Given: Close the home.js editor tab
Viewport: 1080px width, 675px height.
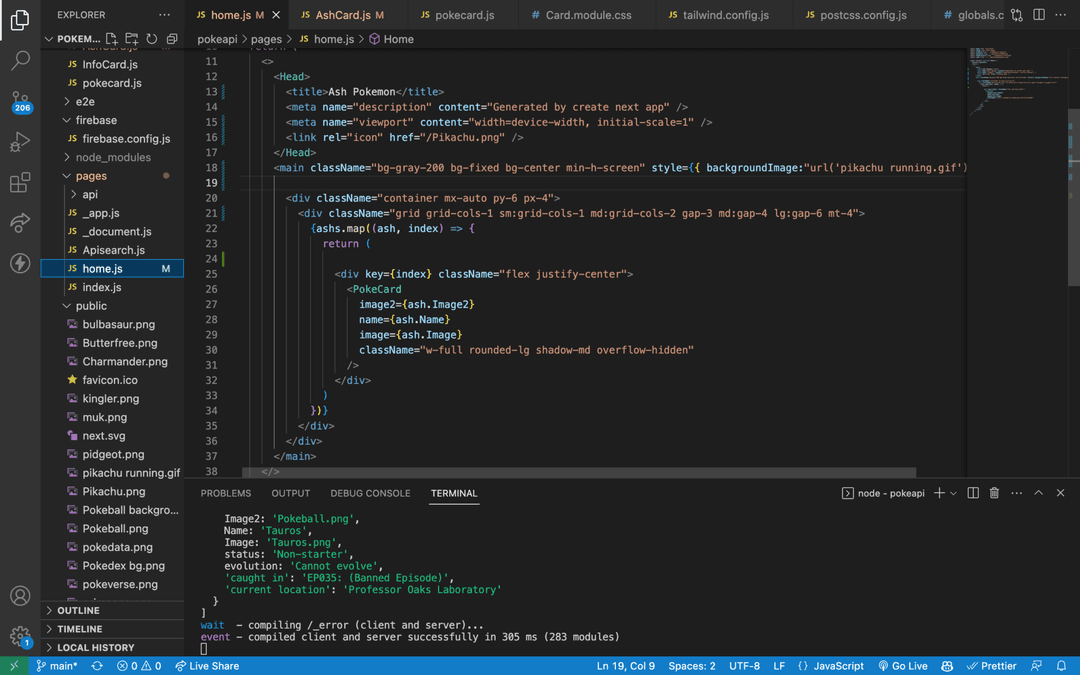Looking at the screenshot, I should pyautogui.click(x=276, y=14).
